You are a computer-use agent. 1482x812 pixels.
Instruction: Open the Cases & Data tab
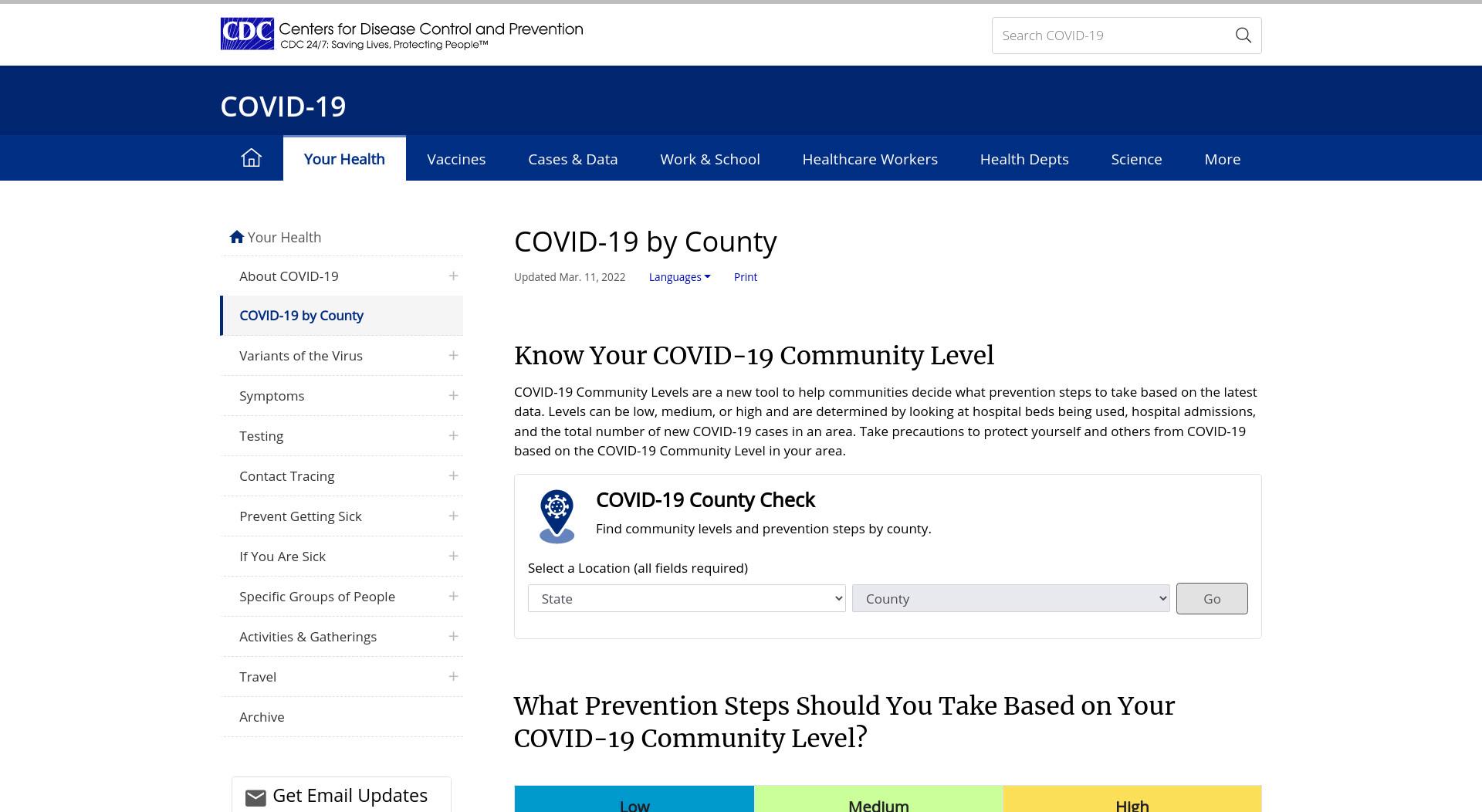(573, 159)
